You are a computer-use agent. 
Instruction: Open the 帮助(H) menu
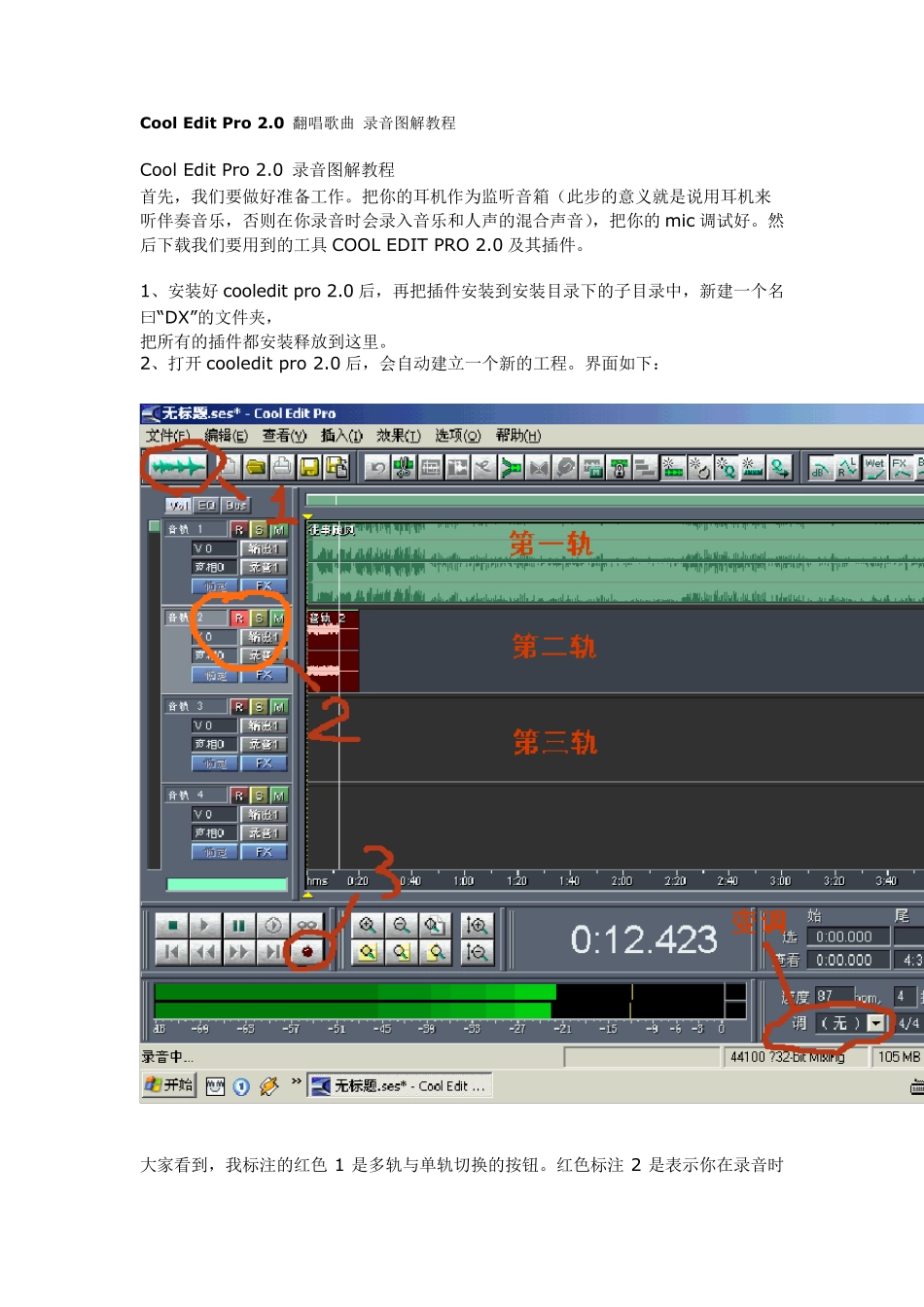(518, 436)
